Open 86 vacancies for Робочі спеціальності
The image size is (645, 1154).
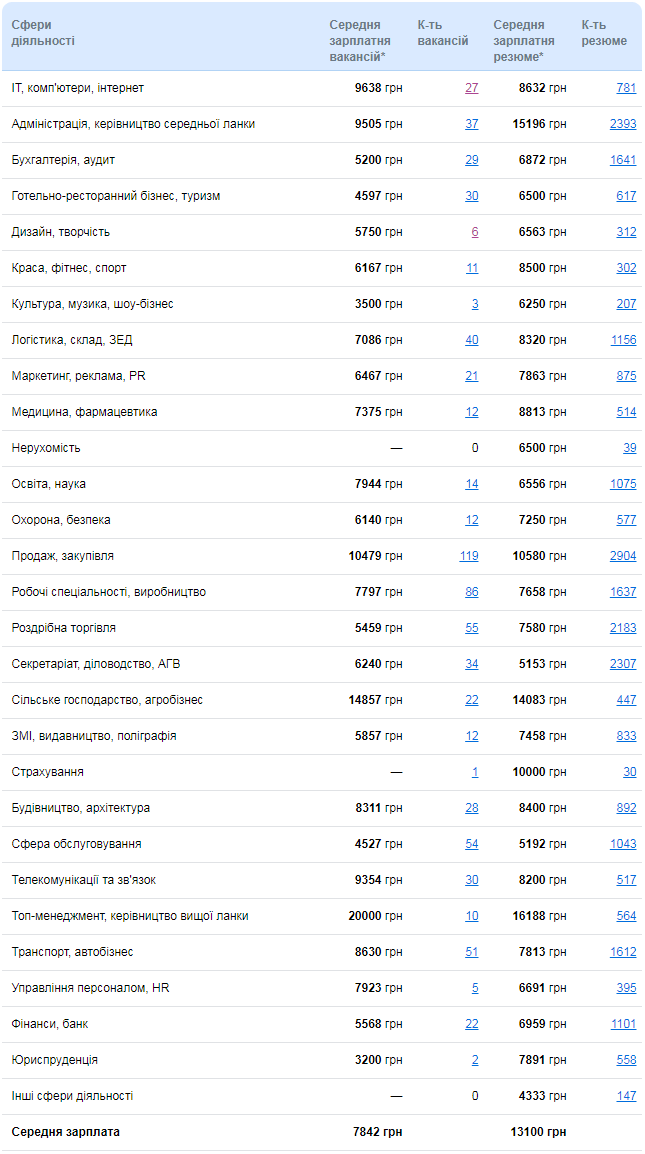pos(471,592)
